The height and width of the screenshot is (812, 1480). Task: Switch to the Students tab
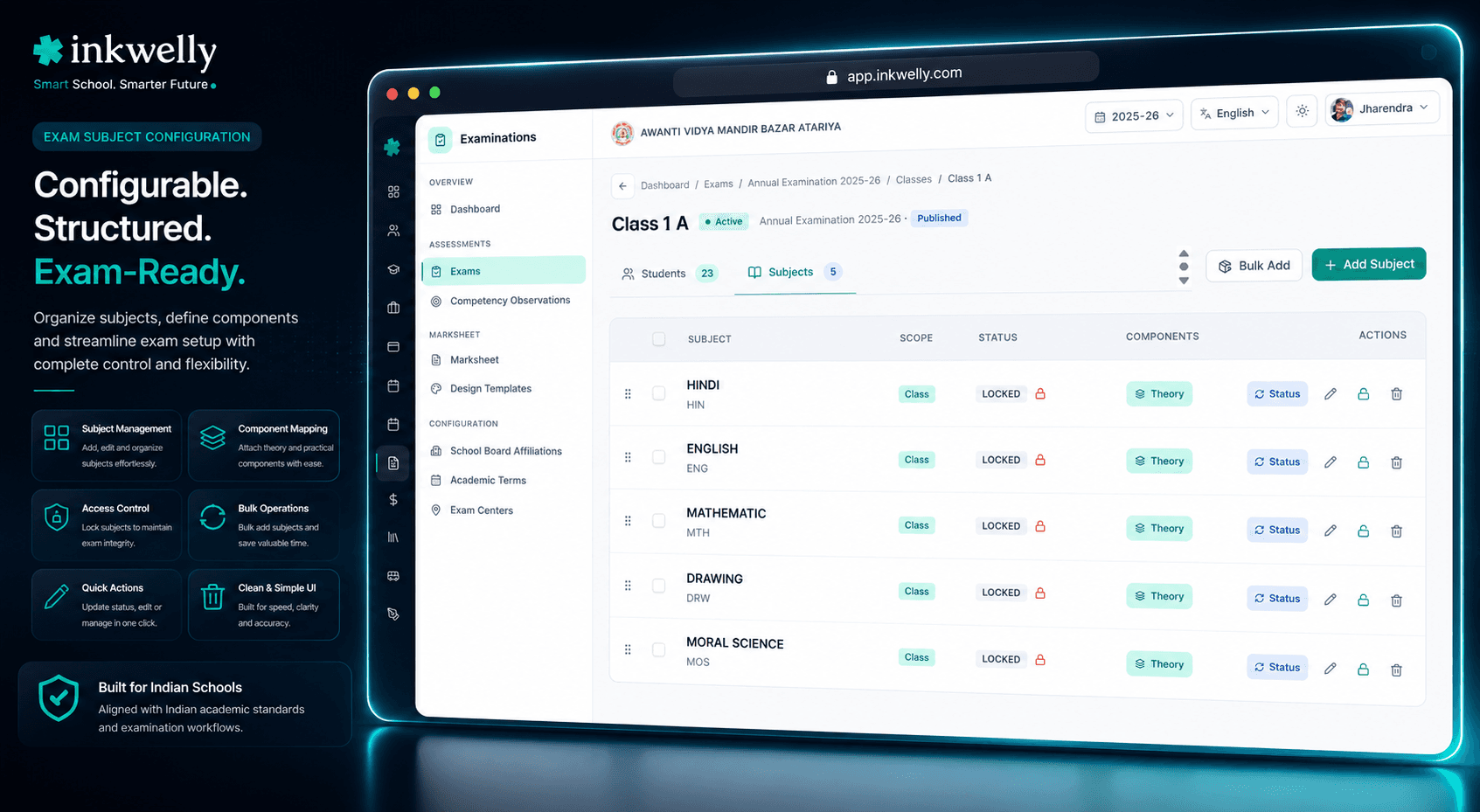(669, 274)
